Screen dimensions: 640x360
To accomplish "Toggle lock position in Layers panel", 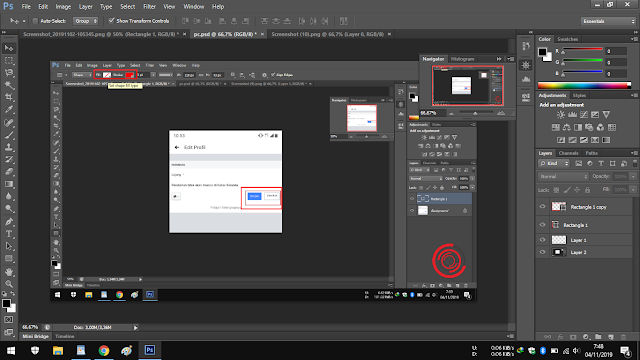I will click(x=577, y=190).
